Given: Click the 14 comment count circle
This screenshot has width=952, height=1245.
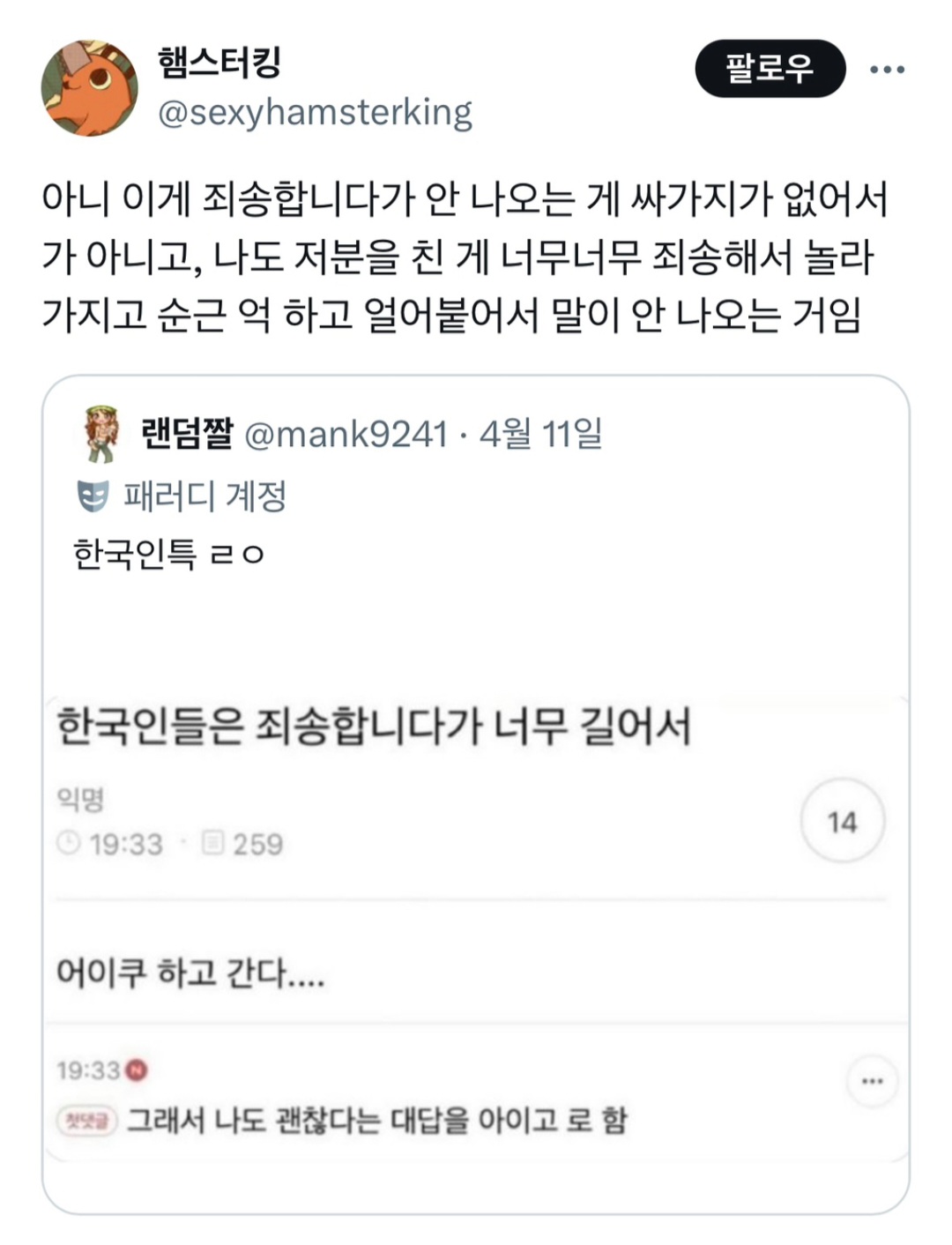Looking at the screenshot, I should [842, 822].
